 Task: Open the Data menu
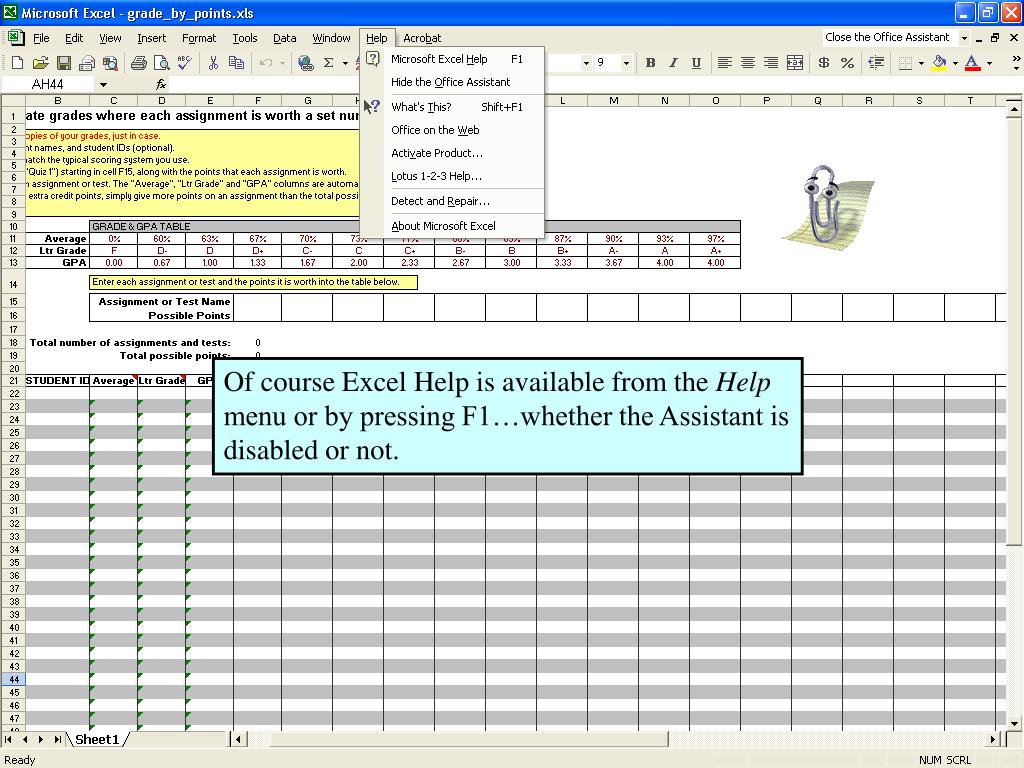pyautogui.click(x=284, y=38)
